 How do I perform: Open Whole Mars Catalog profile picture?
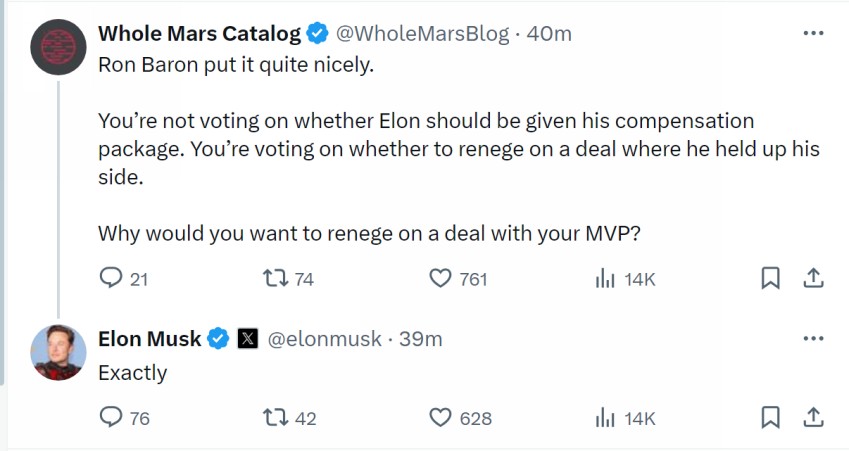pyautogui.click(x=59, y=47)
